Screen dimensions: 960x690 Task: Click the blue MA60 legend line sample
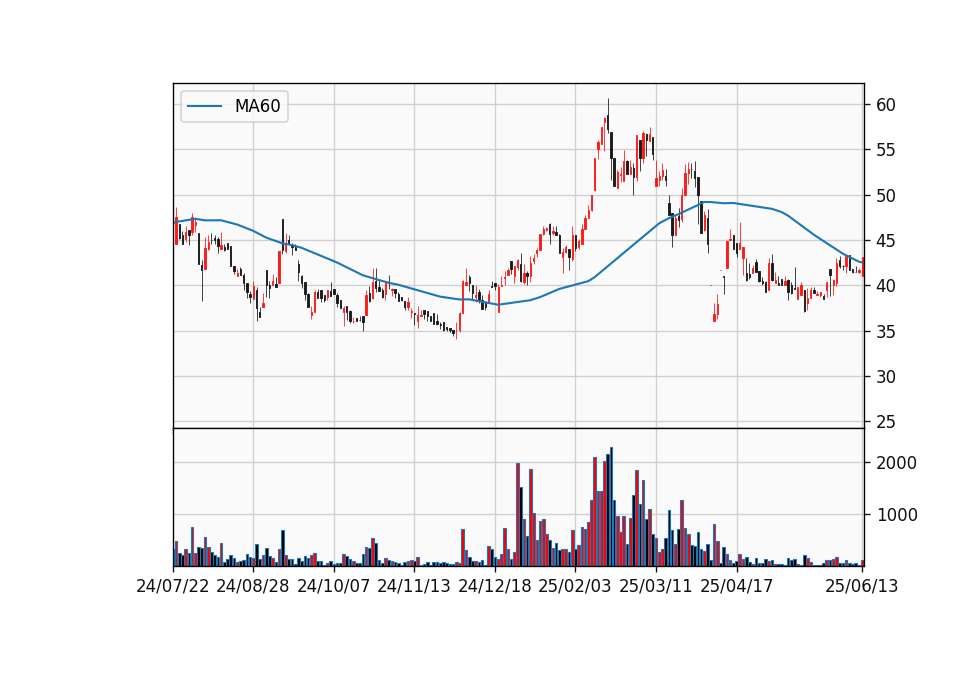tap(204, 106)
